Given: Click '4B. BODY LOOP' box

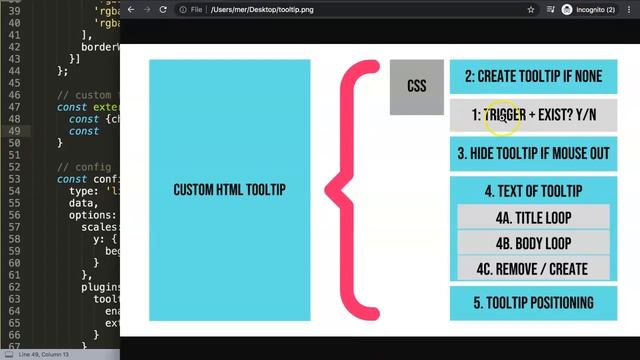Looking at the screenshot, I should [533, 243].
